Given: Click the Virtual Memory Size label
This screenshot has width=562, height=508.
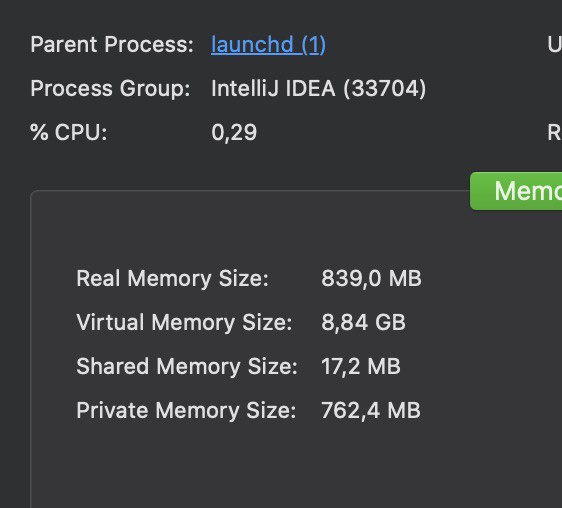Looking at the screenshot, I should [184, 322].
